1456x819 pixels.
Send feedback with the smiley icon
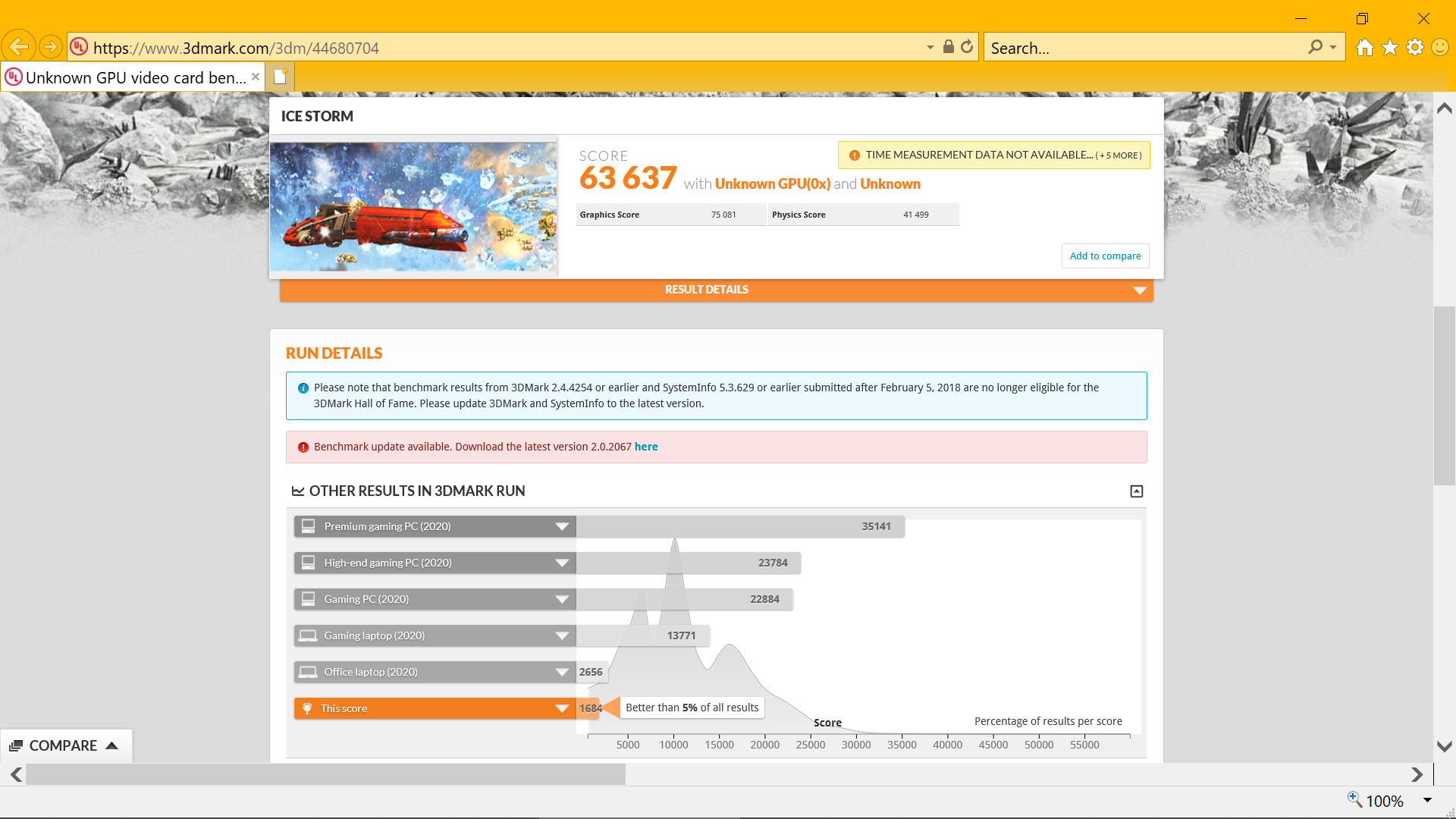(x=1440, y=48)
